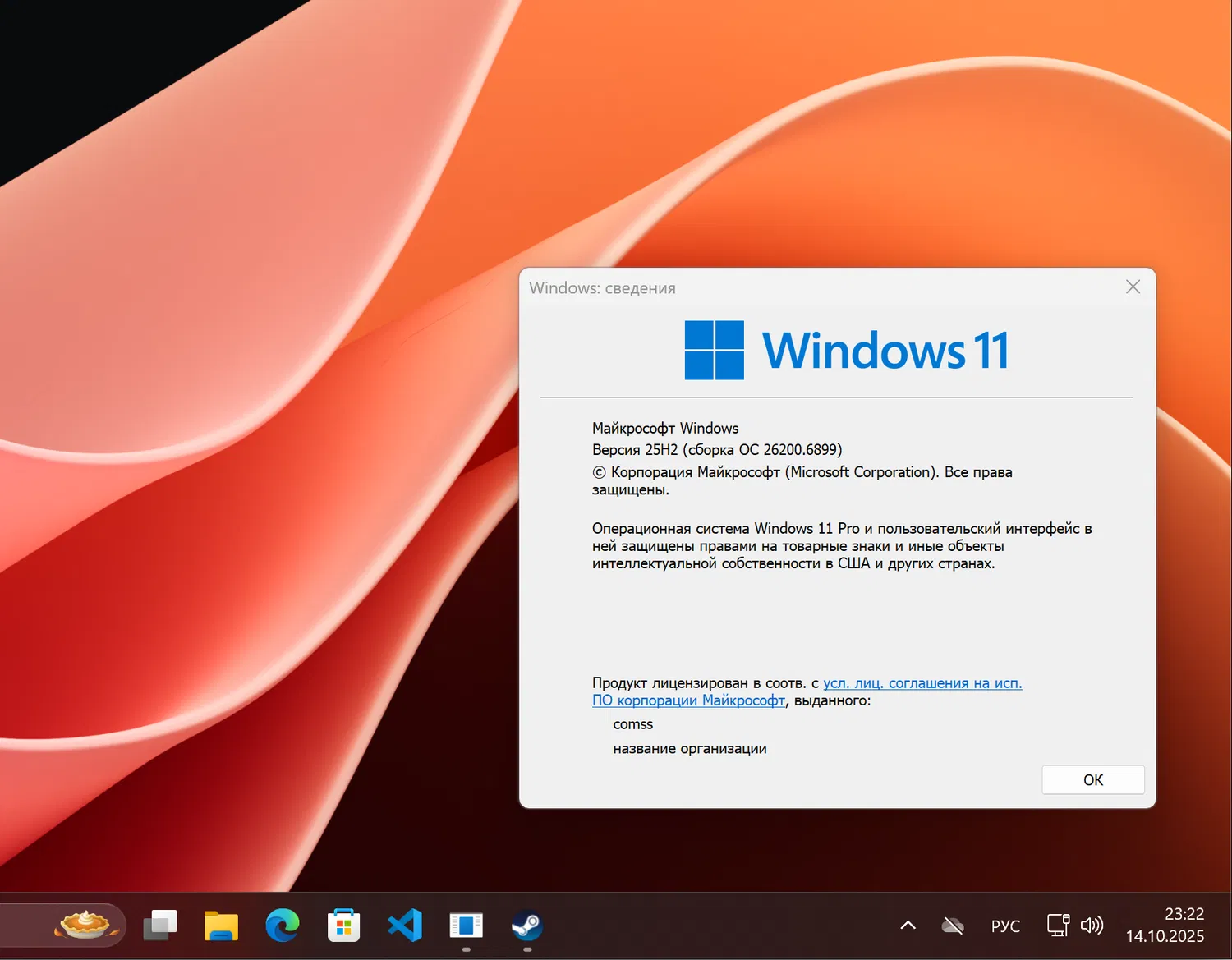This screenshot has width=1232, height=960.
Task: Check OneDrive status in the system tray
Action: tap(953, 925)
